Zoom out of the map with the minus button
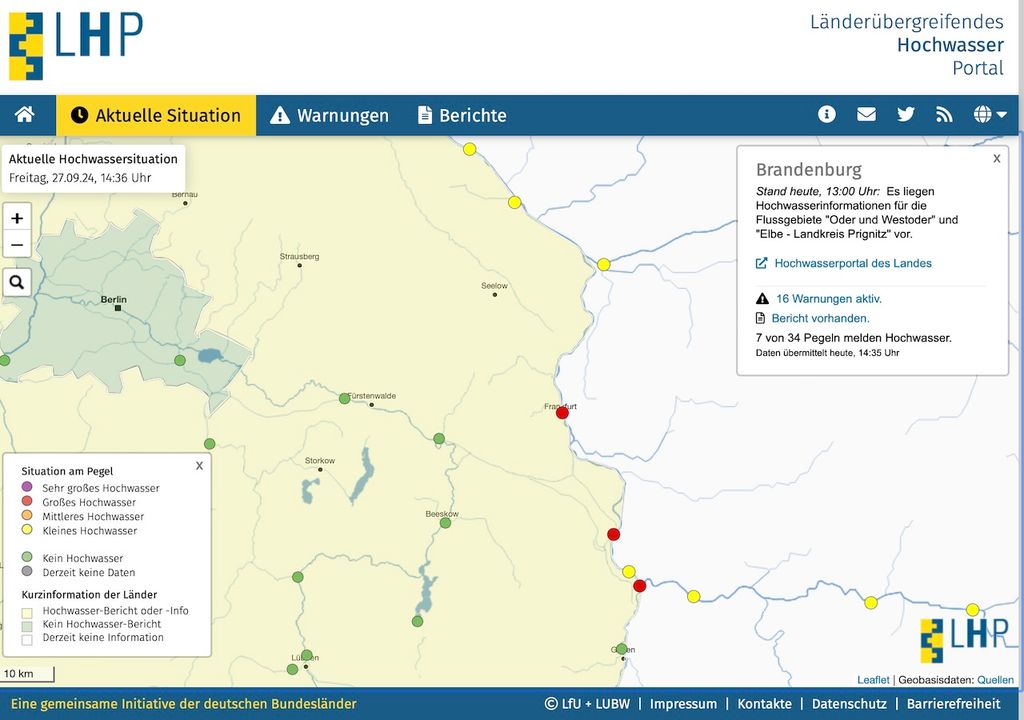Viewport: 1024px width, 720px height. tap(16, 245)
